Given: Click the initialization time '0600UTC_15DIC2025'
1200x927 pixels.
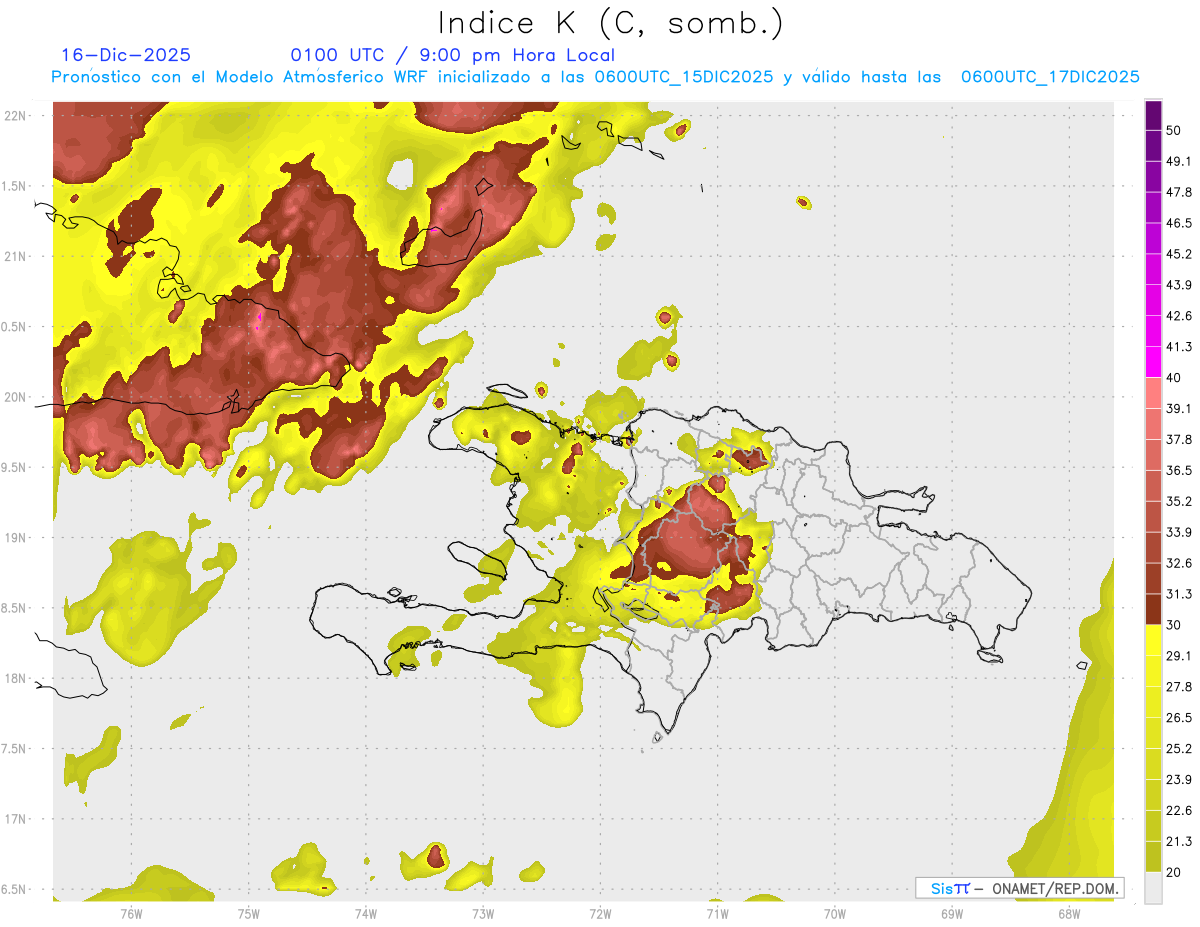Looking at the screenshot, I should tap(684, 77).
